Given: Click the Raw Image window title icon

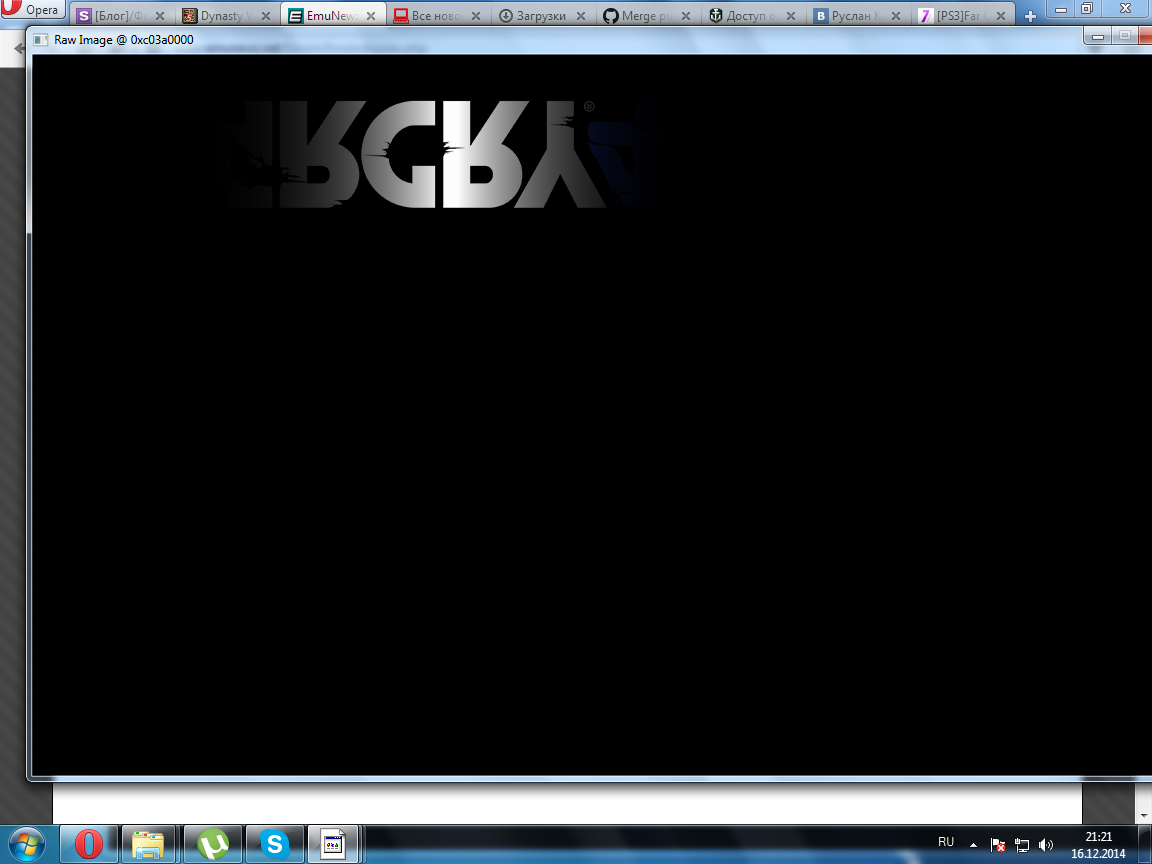Looking at the screenshot, I should point(41,40).
